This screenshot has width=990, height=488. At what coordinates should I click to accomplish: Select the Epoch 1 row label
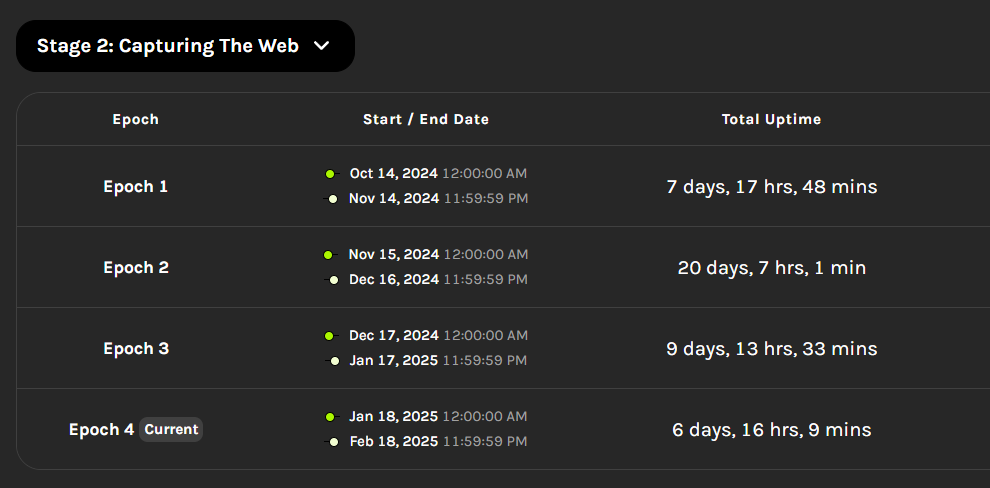tap(135, 187)
